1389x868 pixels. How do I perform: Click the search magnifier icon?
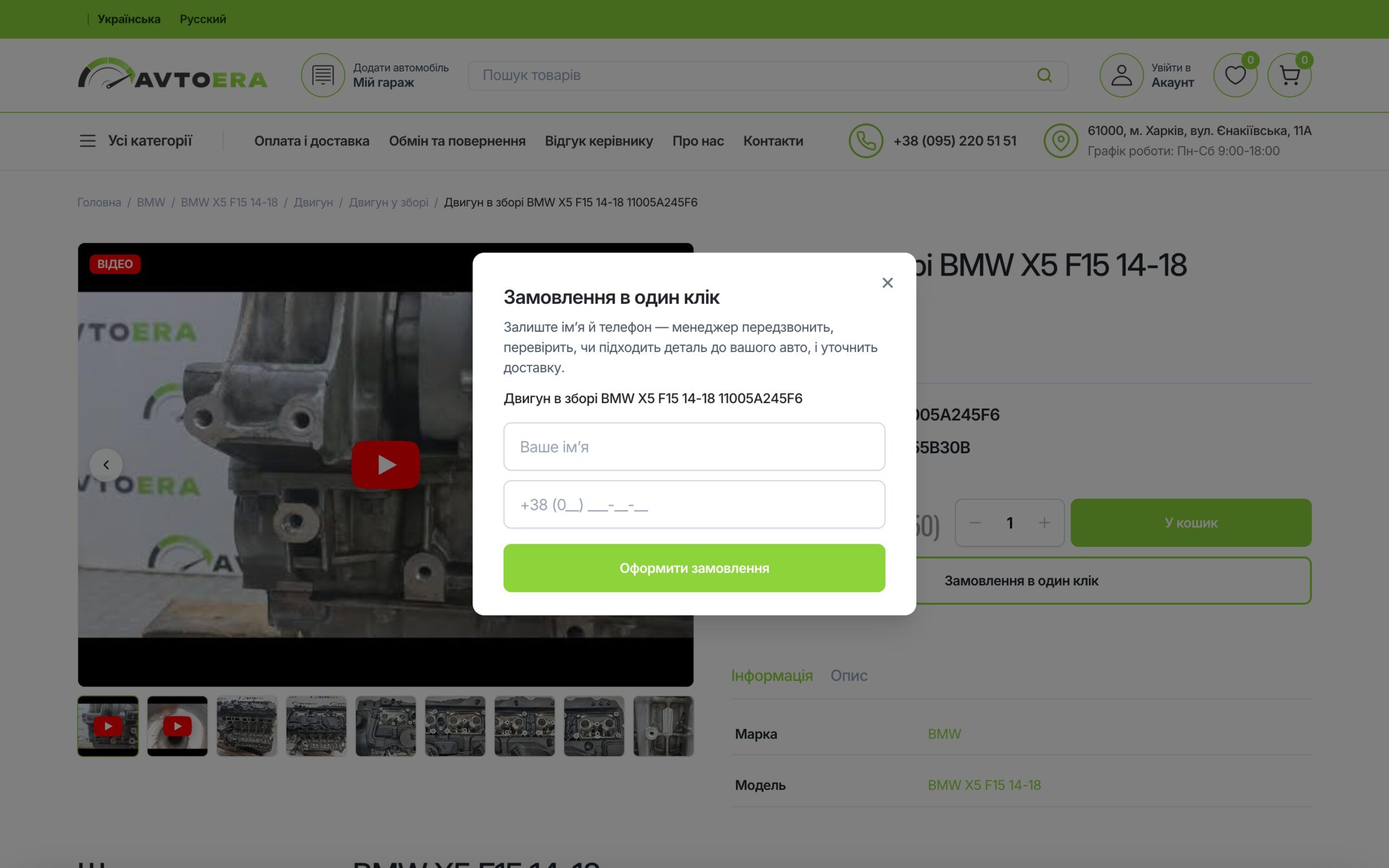coord(1044,75)
